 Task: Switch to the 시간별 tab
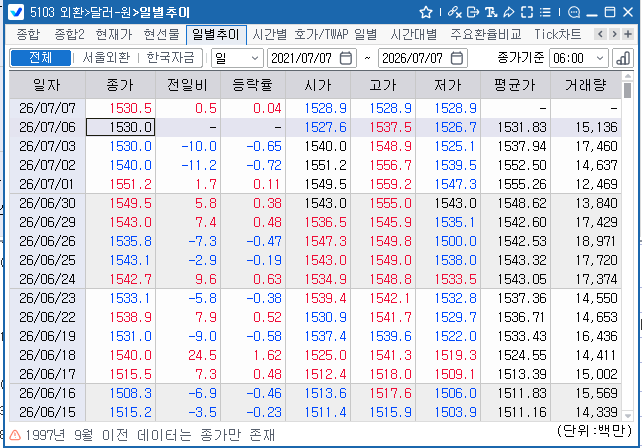[x=269, y=34]
